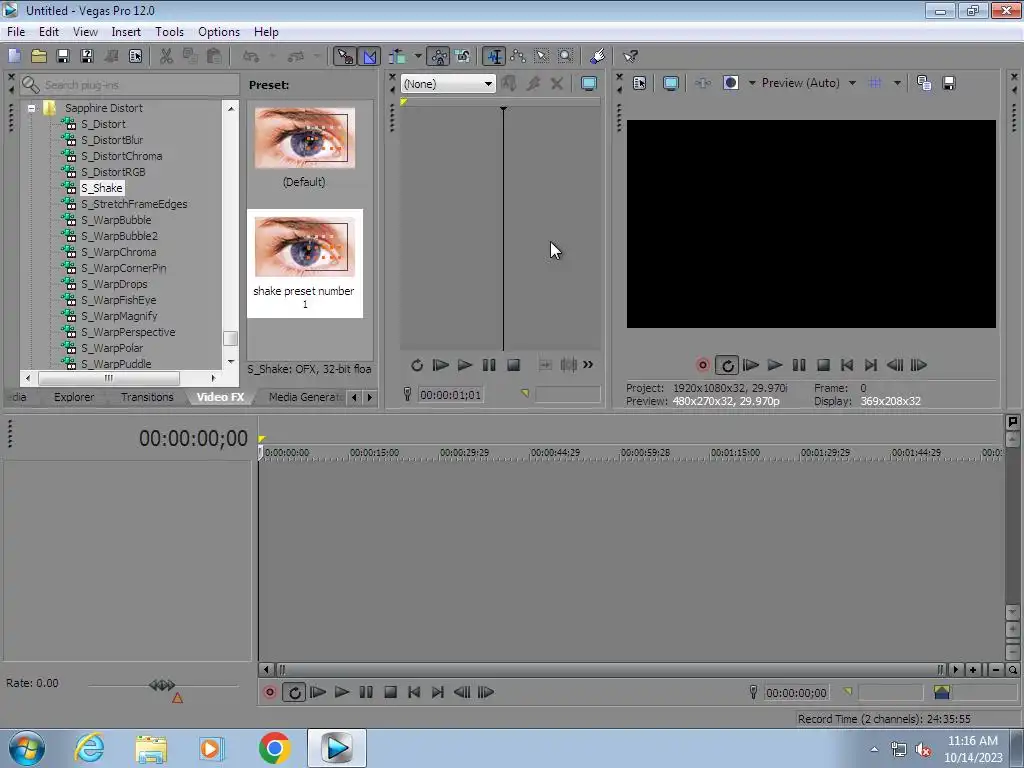
Task: Collapse the Sapphire Distort folder
Action: [31, 108]
